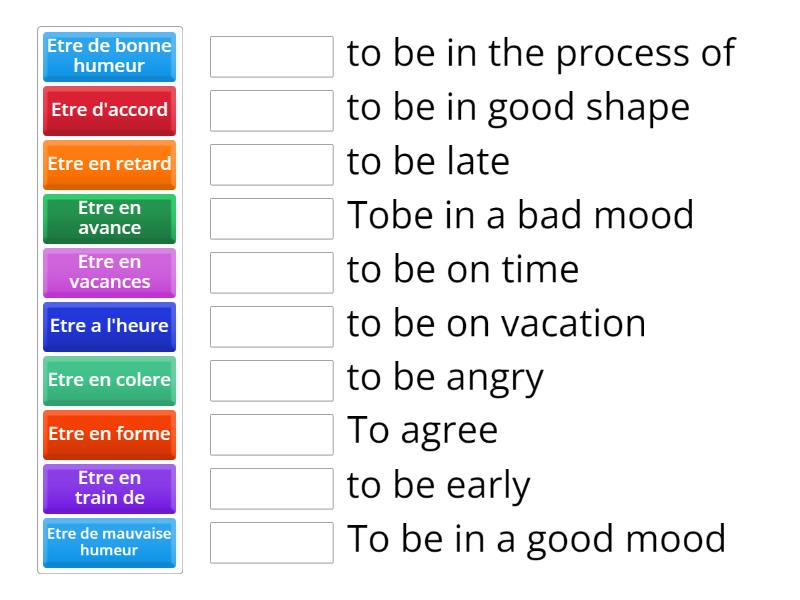This screenshot has width=800, height=600.
Task: Select the blank beside 'to be in good shape'
Action: tap(272, 110)
